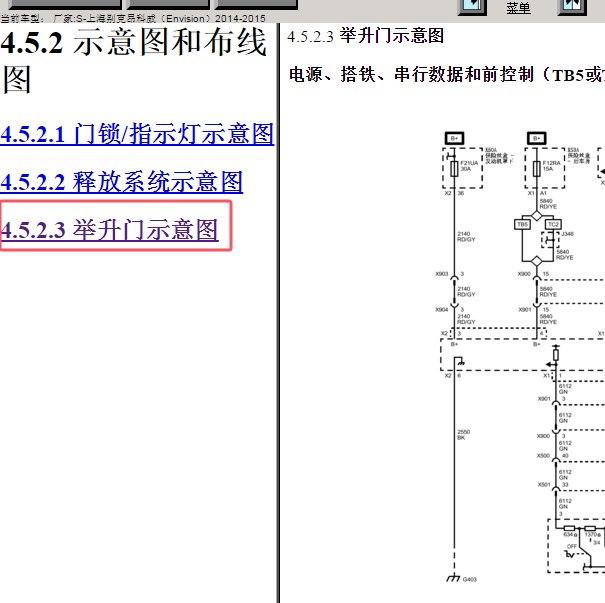Click the 电源、搭铁、串行数据 subtitle
This screenshot has height=603, width=605.
click(447, 74)
